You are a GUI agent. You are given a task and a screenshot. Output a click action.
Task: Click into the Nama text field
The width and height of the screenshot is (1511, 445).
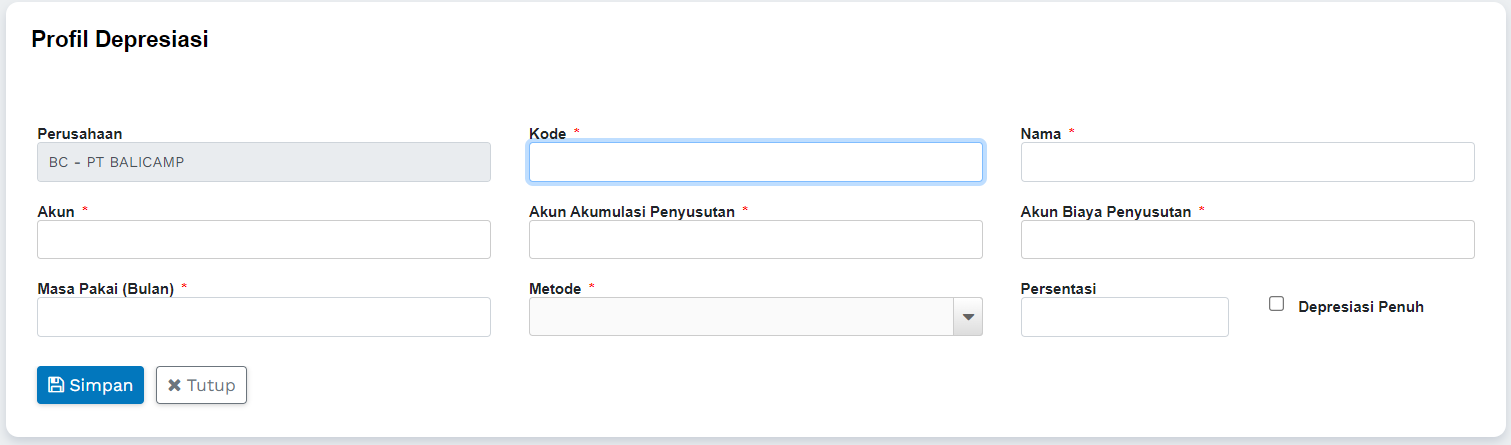1247,162
